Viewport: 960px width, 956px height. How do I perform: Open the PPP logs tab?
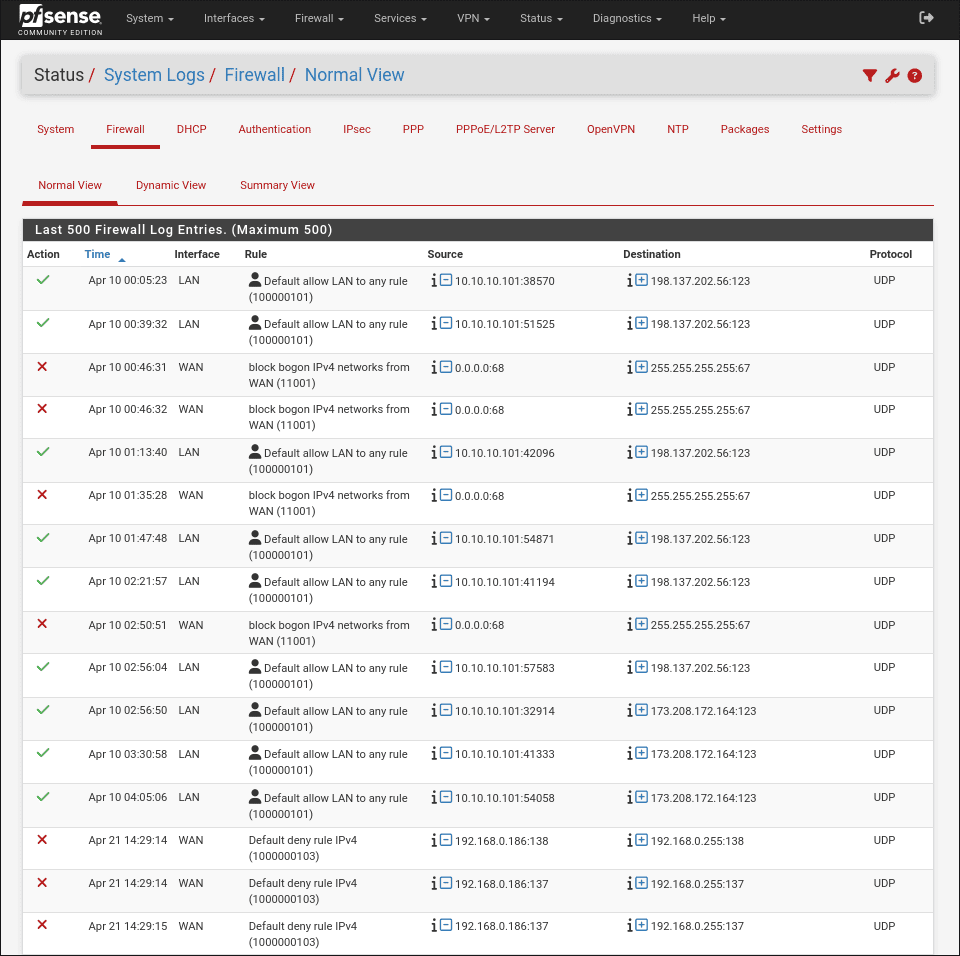coord(413,129)
